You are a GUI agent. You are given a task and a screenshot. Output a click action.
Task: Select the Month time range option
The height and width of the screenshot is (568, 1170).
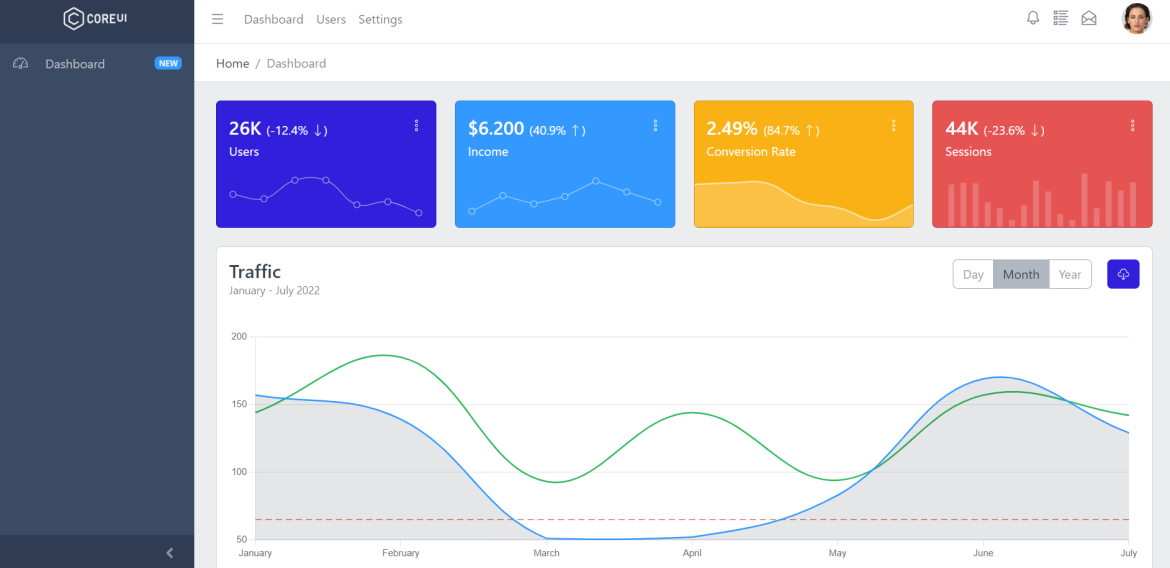pos(1021,274)
